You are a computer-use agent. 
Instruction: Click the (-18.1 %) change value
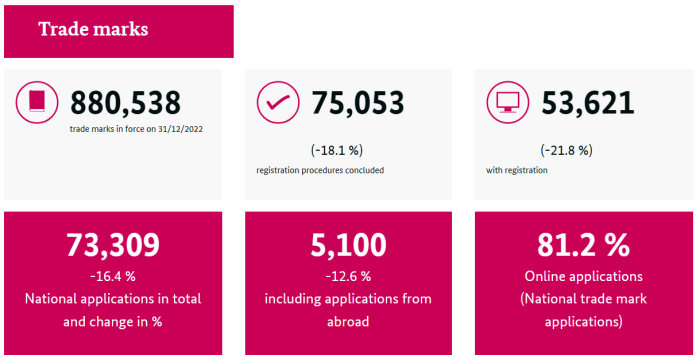pos(337,150)
